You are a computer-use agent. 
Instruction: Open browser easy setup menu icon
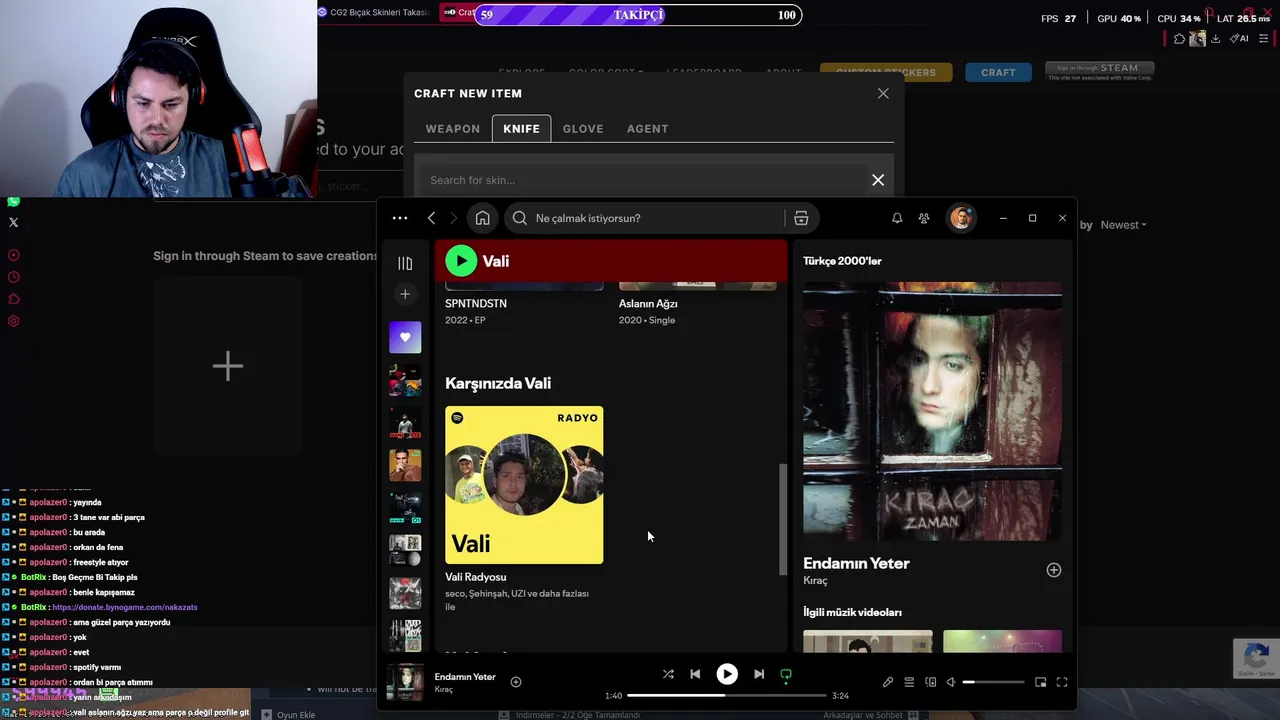(x=1264, y=39)
